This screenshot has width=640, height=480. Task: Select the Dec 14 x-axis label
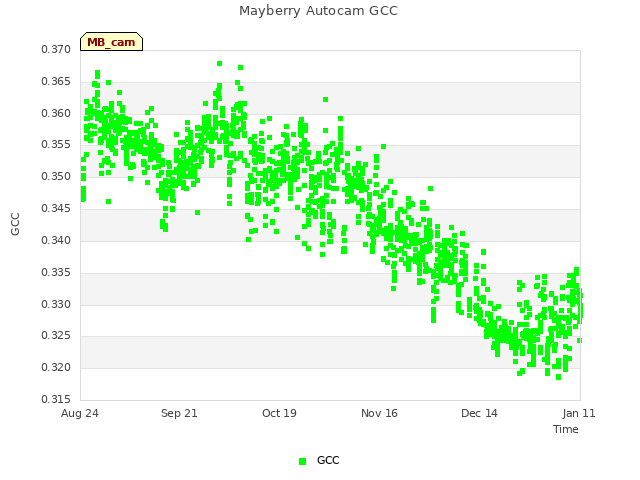[x=479, y=413]
